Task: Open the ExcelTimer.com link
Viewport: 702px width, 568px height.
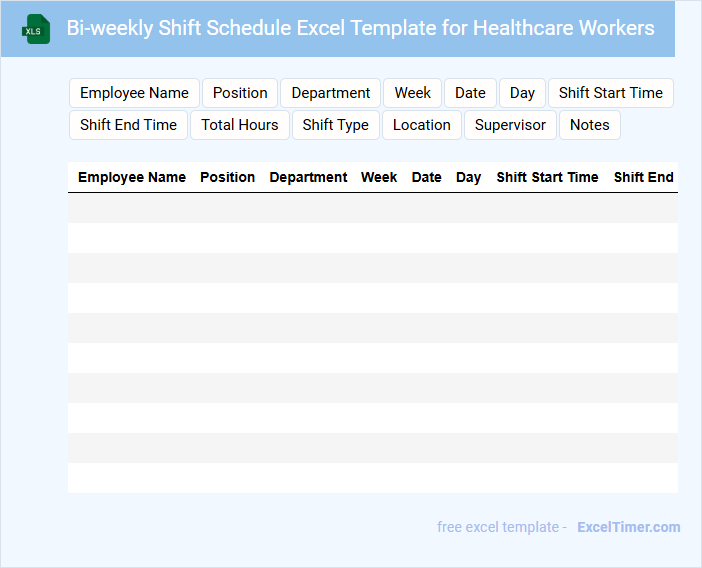Action: [x=628, y=527]
